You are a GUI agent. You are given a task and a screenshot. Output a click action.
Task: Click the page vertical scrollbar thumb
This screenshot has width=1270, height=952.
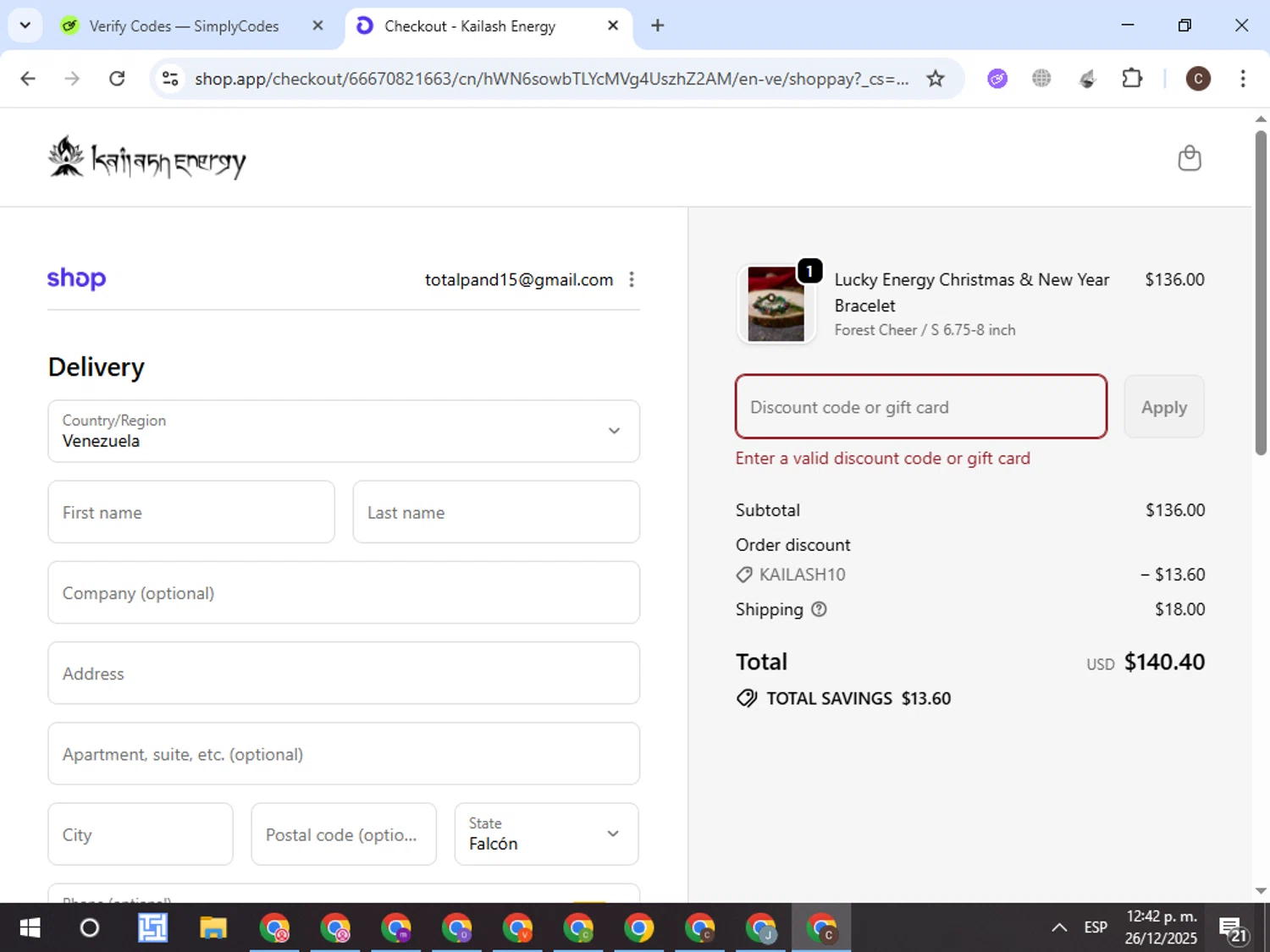tap(1261, 292)
